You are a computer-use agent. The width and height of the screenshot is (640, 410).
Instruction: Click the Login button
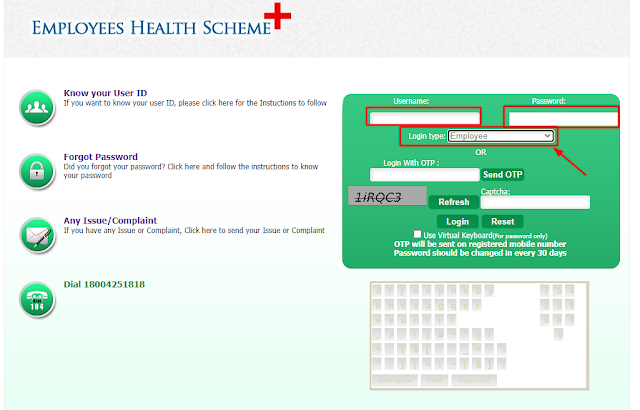[458, 222]
